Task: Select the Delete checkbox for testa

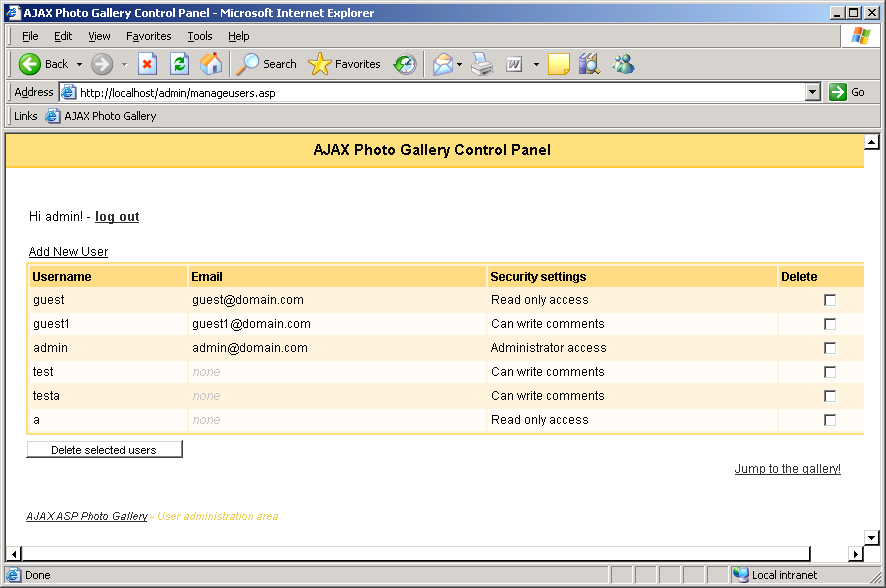Action: 830,396
